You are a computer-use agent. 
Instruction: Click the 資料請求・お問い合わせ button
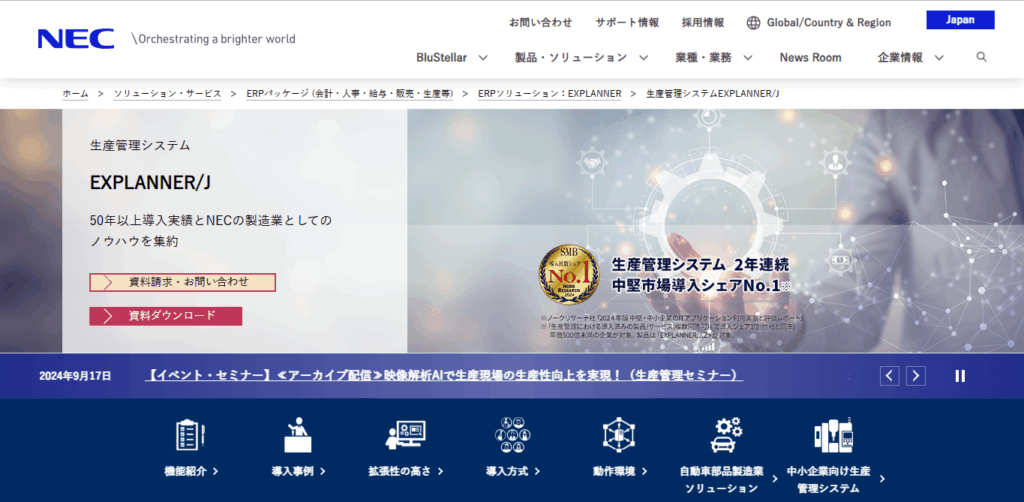[x=182, y=282]
